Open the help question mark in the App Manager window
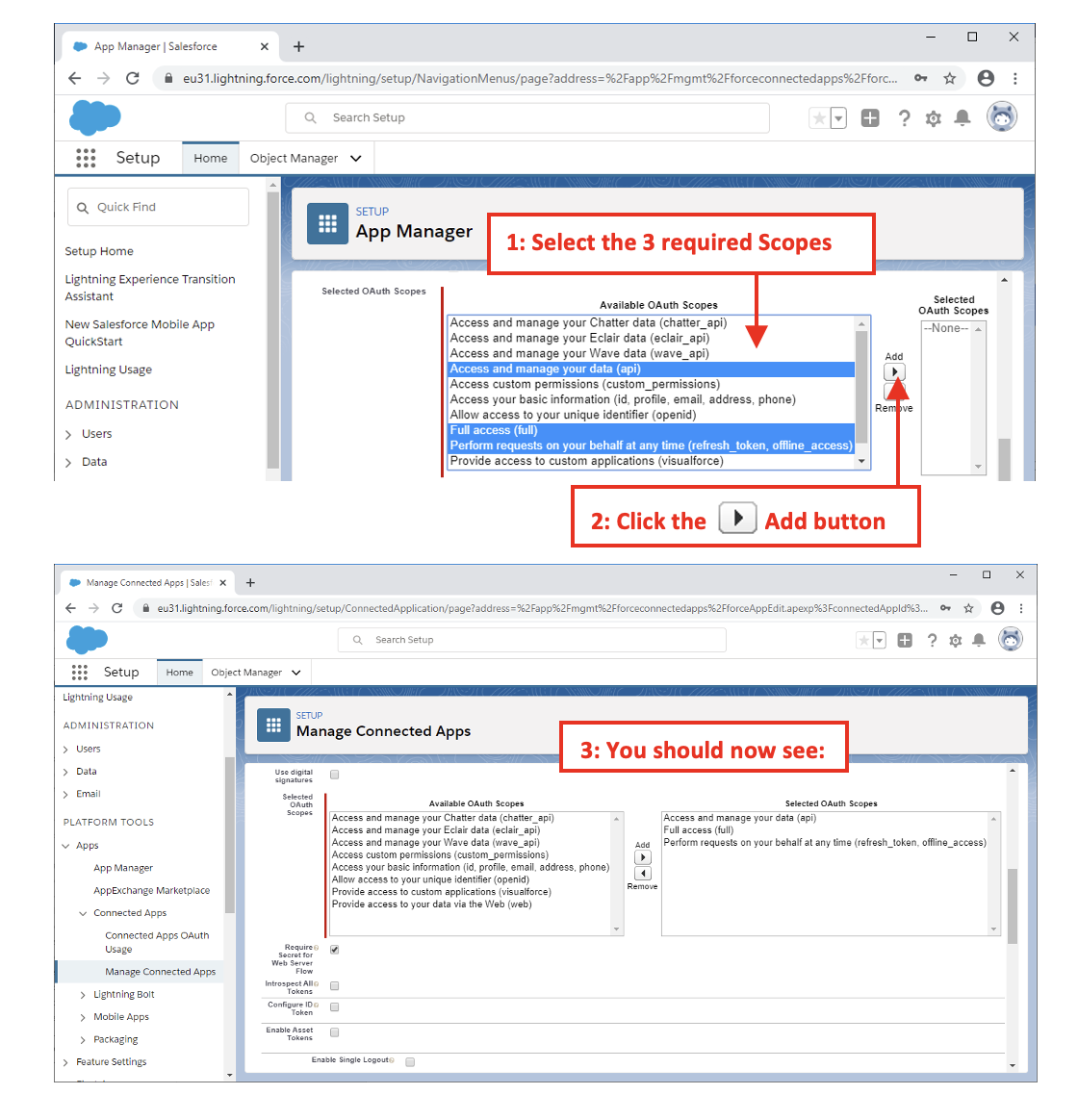The width and height of the screenshot is (1078, 1120). point(904,118)
